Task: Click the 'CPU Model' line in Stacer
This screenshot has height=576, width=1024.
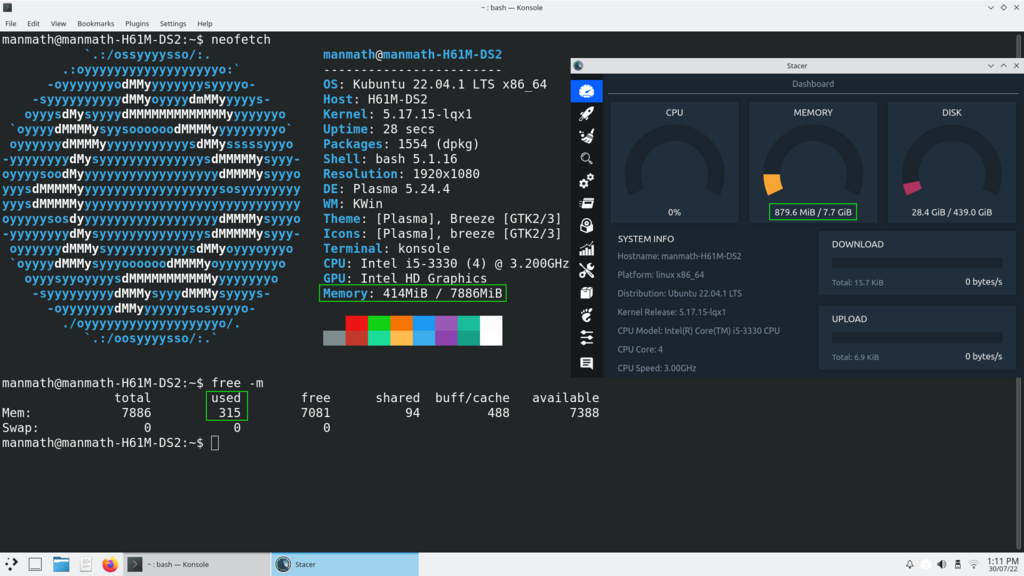Action: [x=699, y=330]
